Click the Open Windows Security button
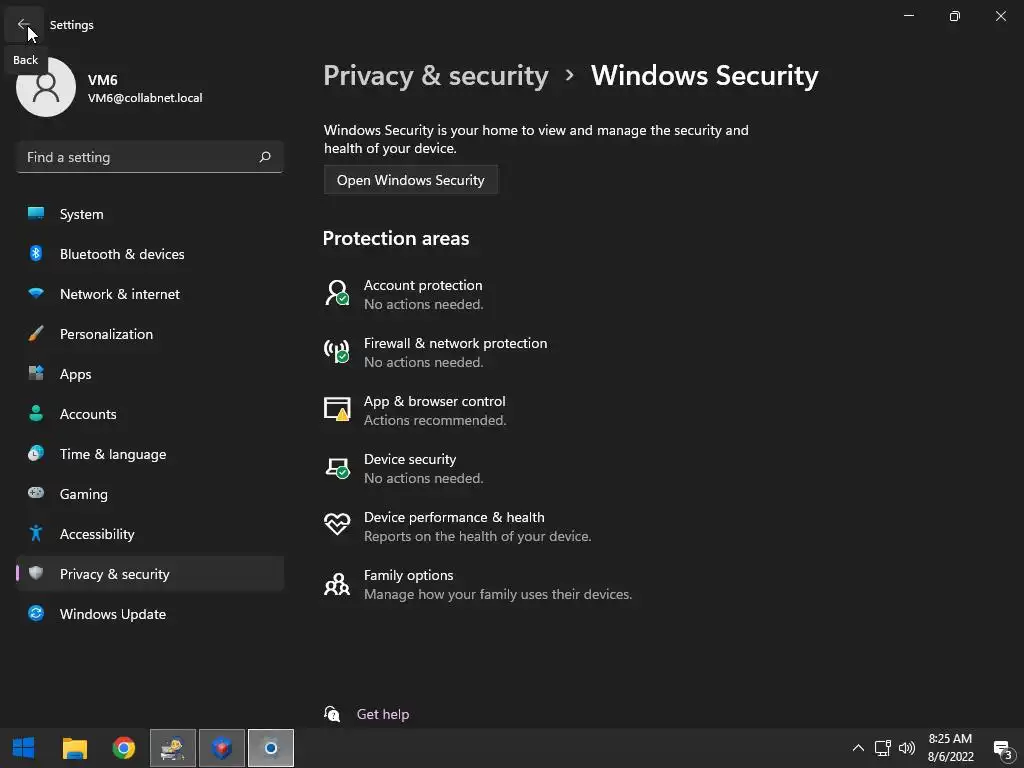The height and width of the screenshot is (768, 1024). pos(411,180)
